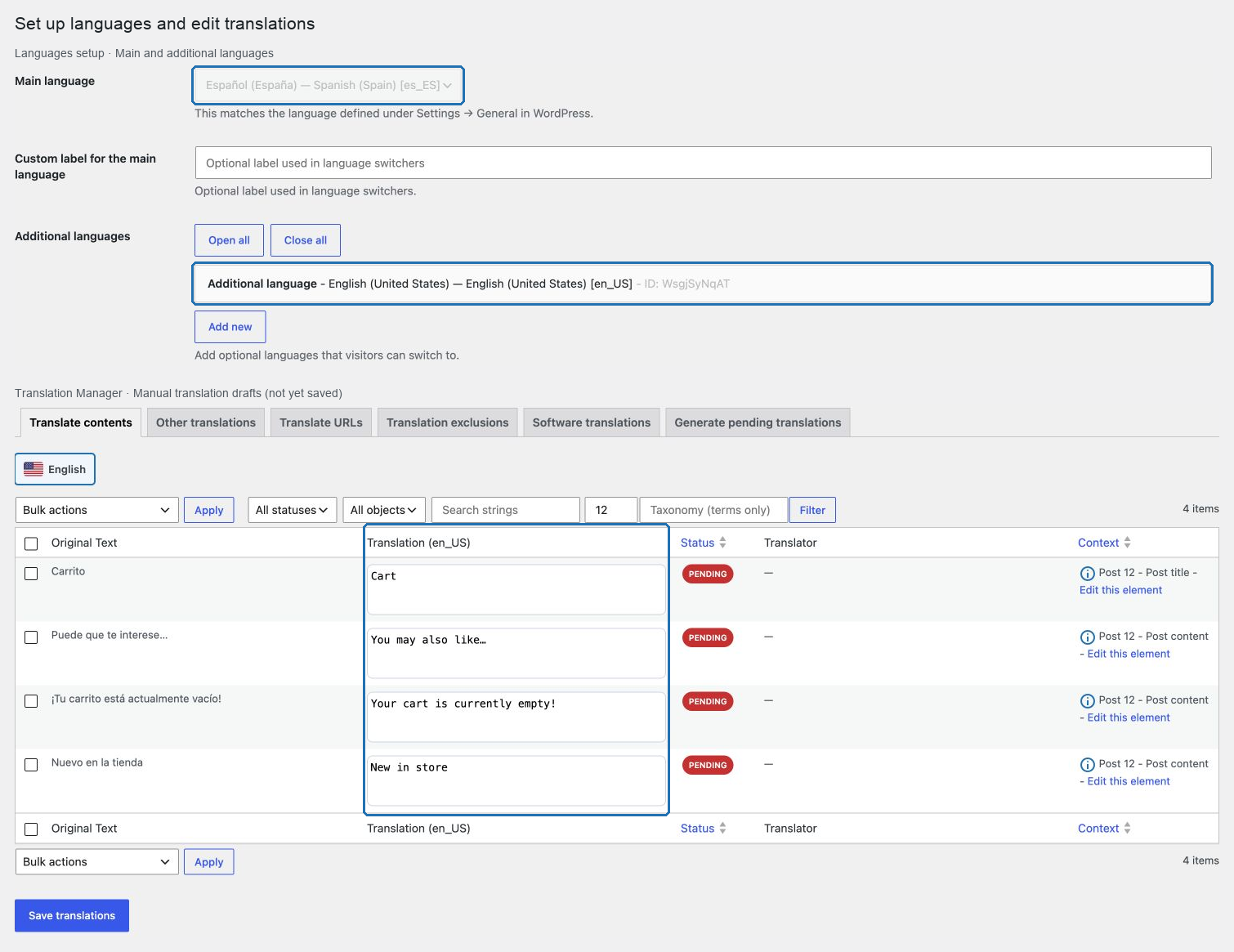The height and width of the screenshot is (952, 1234).
Task: Click the Save translations button
Action: [x=72, y=915]
